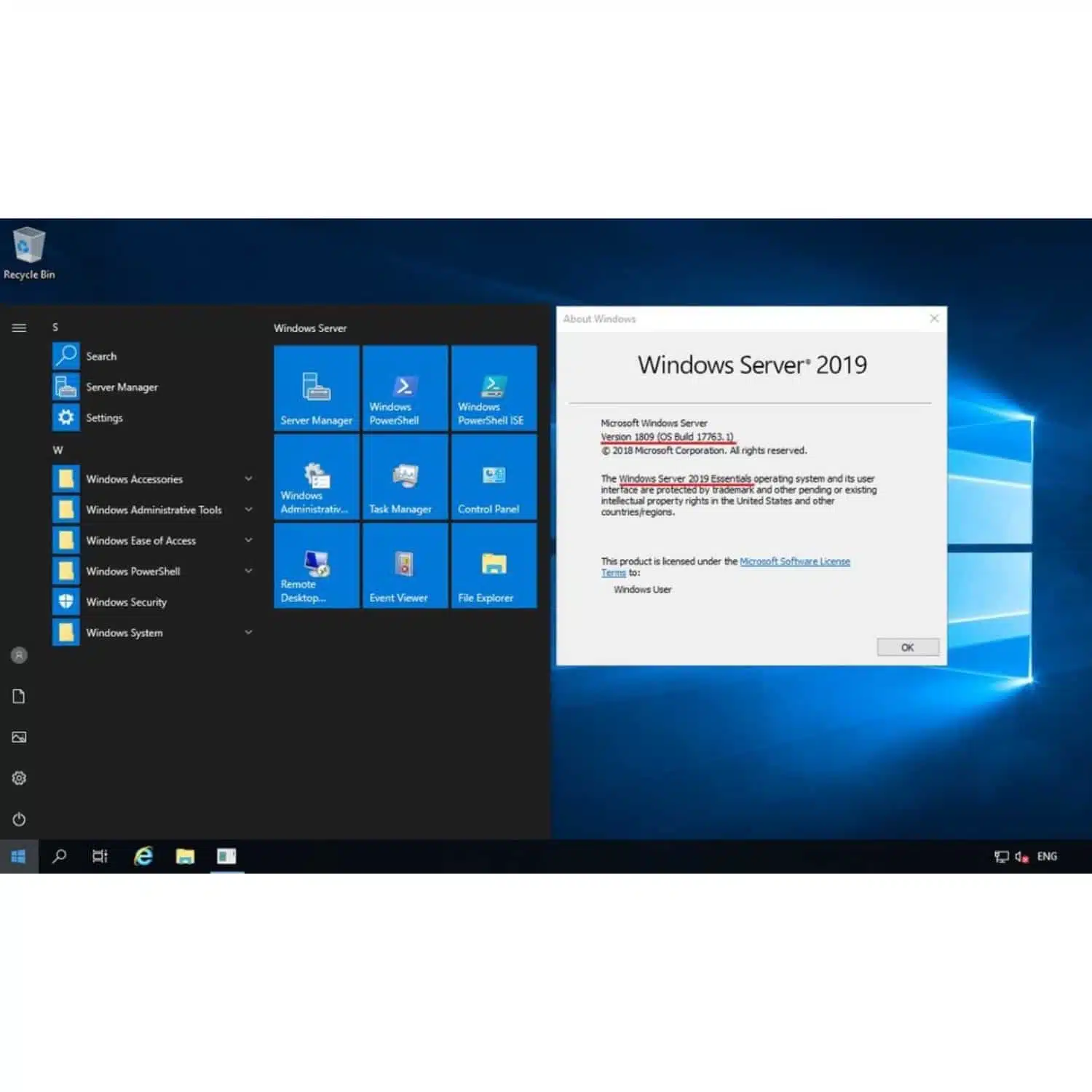Open File Explorer from the taskbar

click(x=185, y=857)
